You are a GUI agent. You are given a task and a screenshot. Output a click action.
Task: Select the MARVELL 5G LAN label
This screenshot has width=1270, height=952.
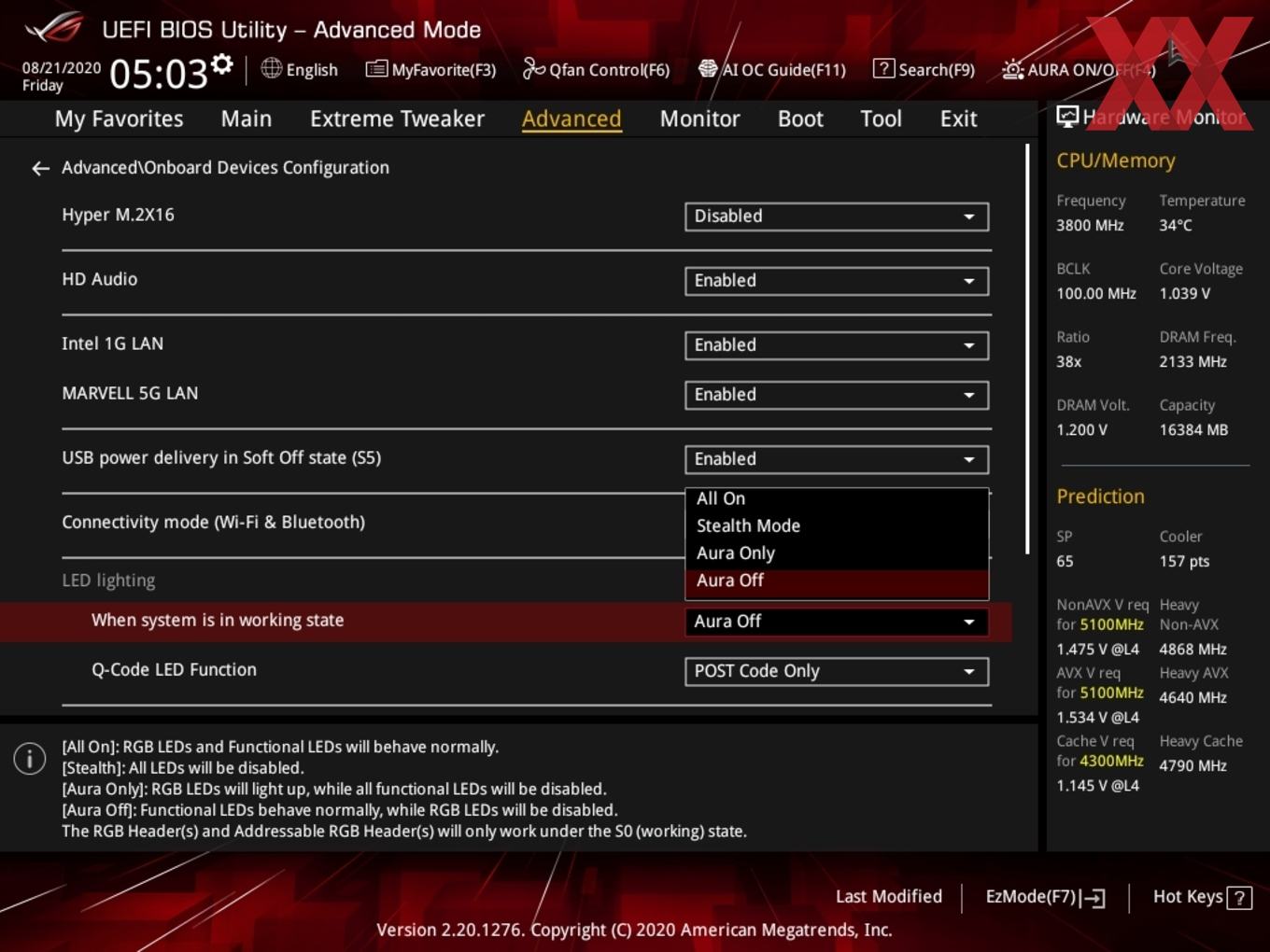pyautogui.click(x=130, y=393)
